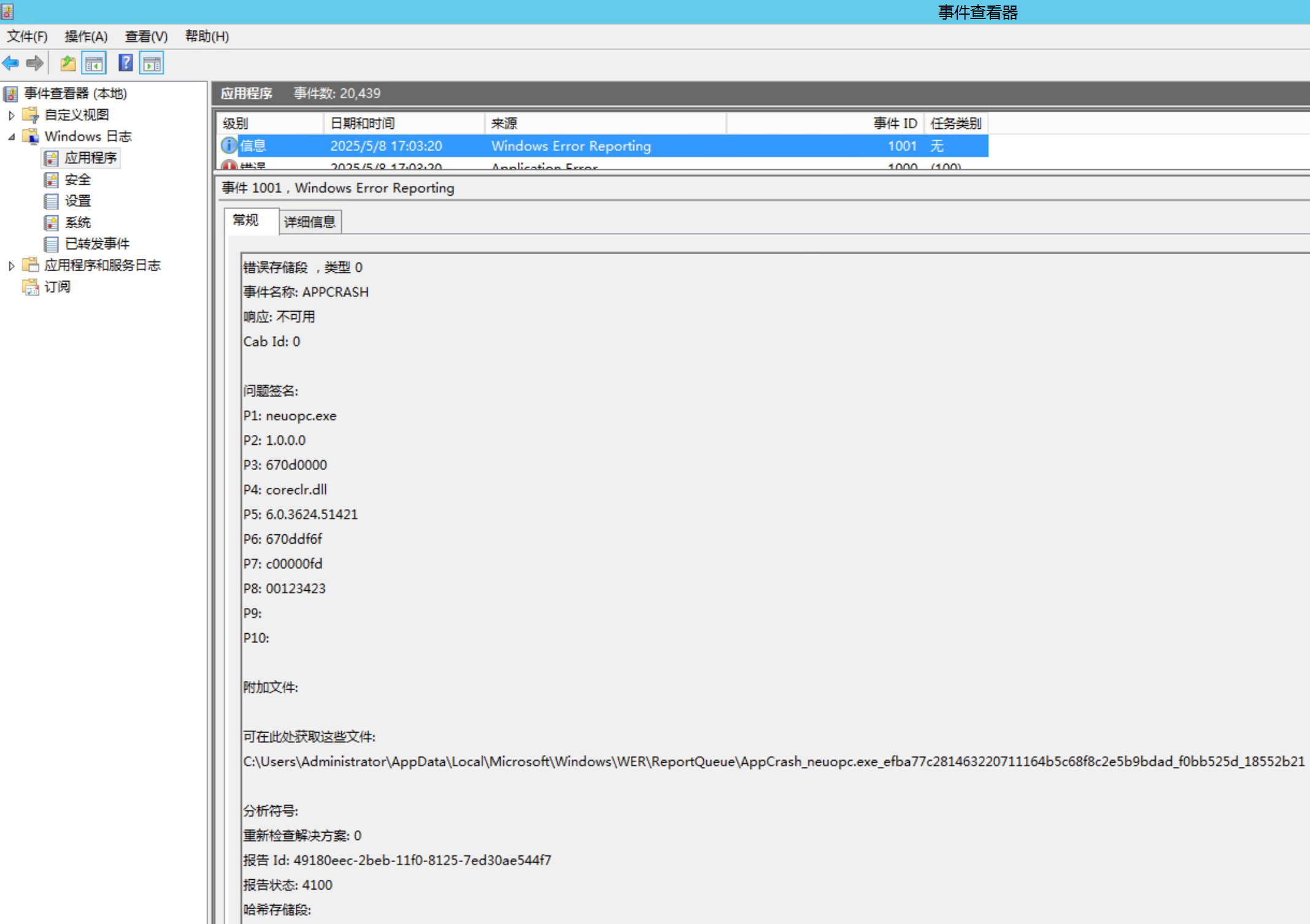Click the 应用程序 log icon in tree
Viewport: 1310px width, 924px height.
click(52, 158)
